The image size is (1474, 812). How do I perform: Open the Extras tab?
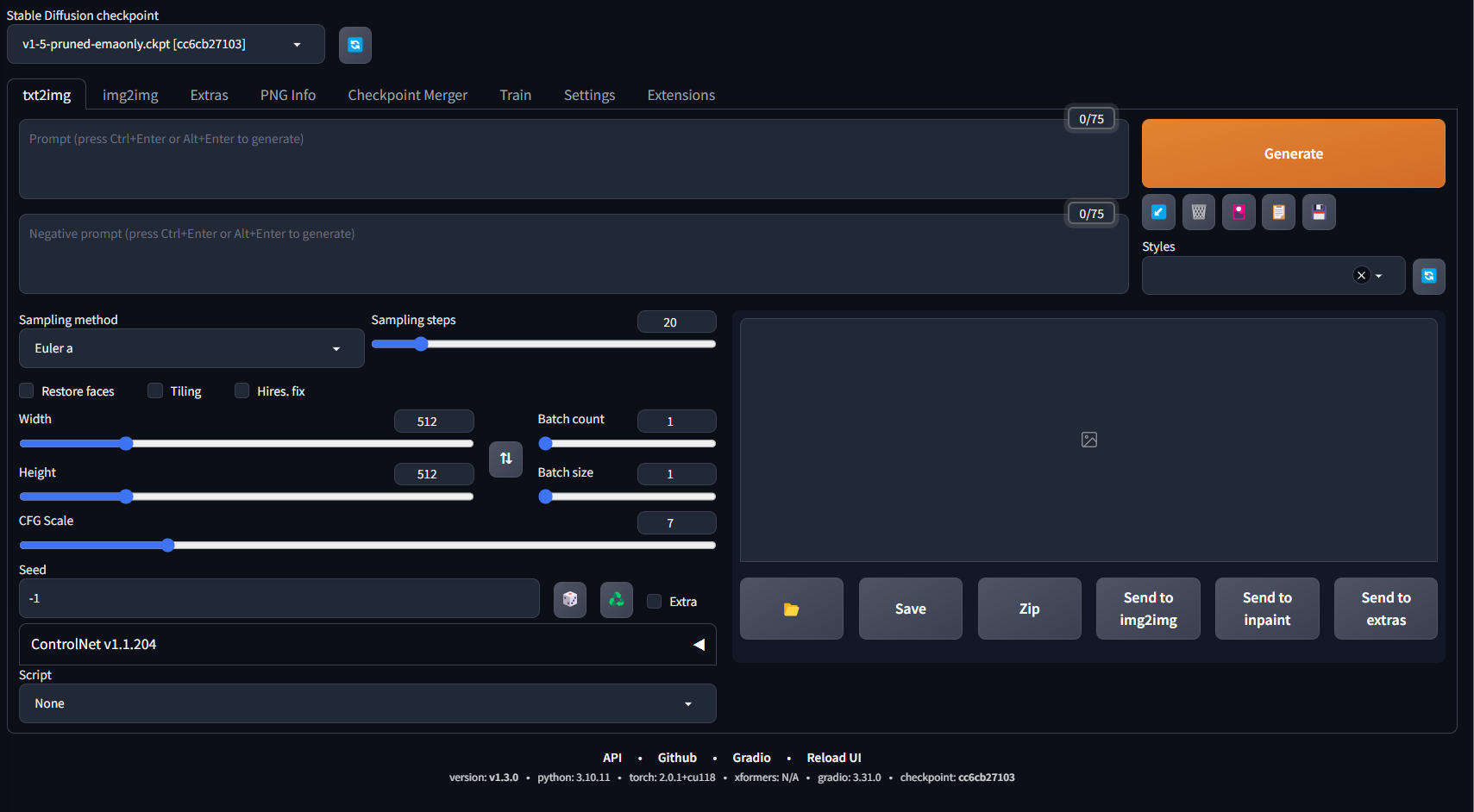[210, 95]
